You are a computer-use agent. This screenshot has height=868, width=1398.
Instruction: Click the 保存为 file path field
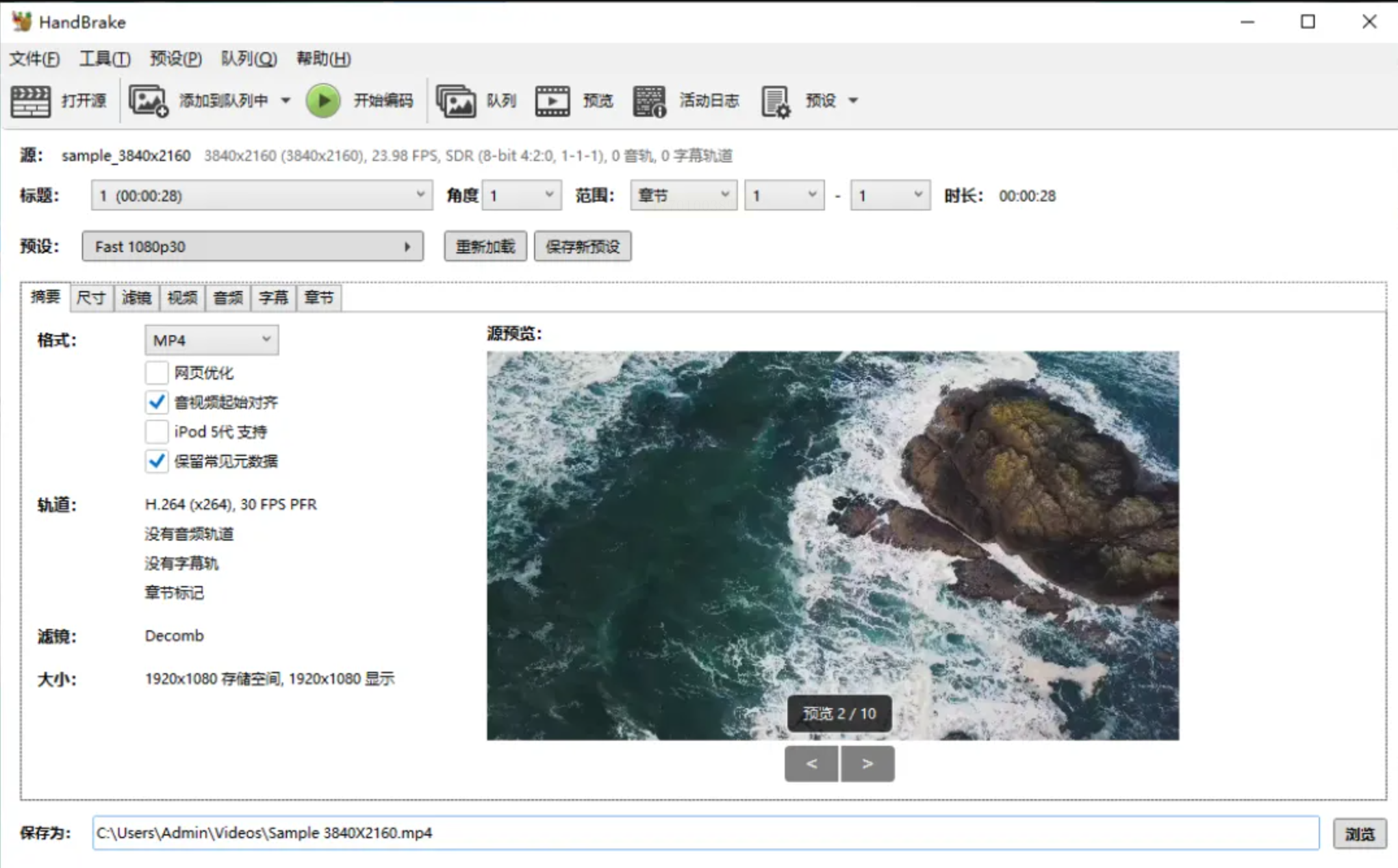705,833
